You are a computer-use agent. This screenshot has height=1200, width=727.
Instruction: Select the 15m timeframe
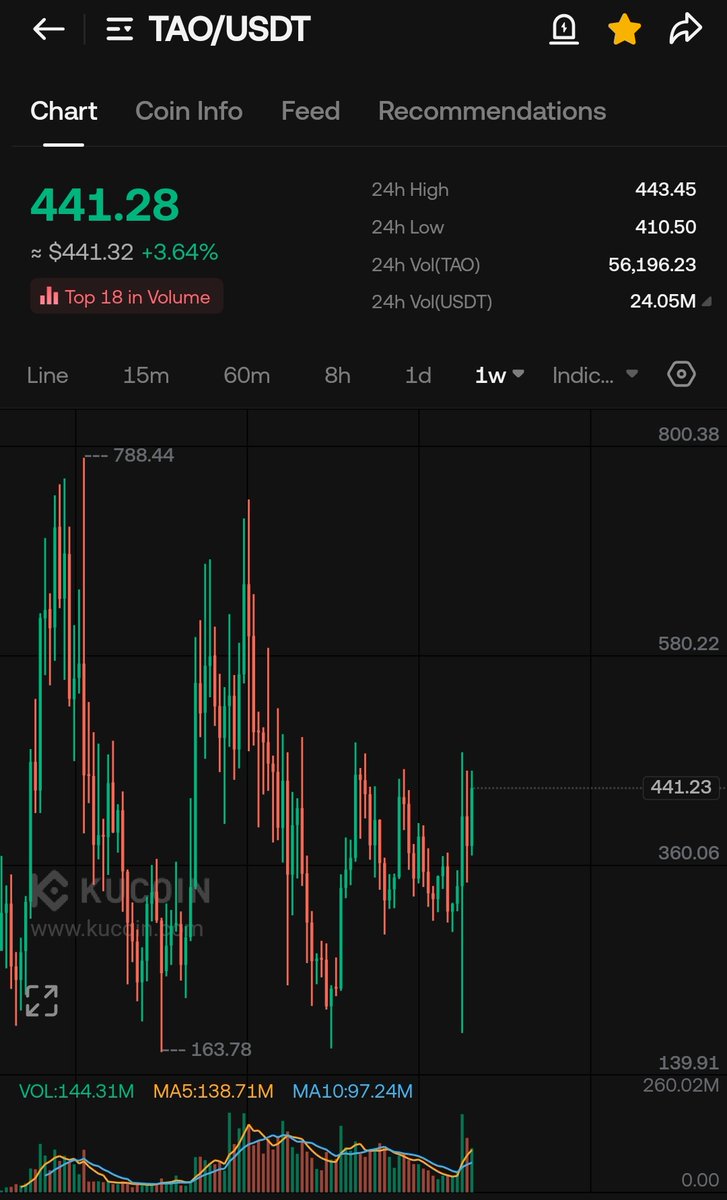coord(146,375)
